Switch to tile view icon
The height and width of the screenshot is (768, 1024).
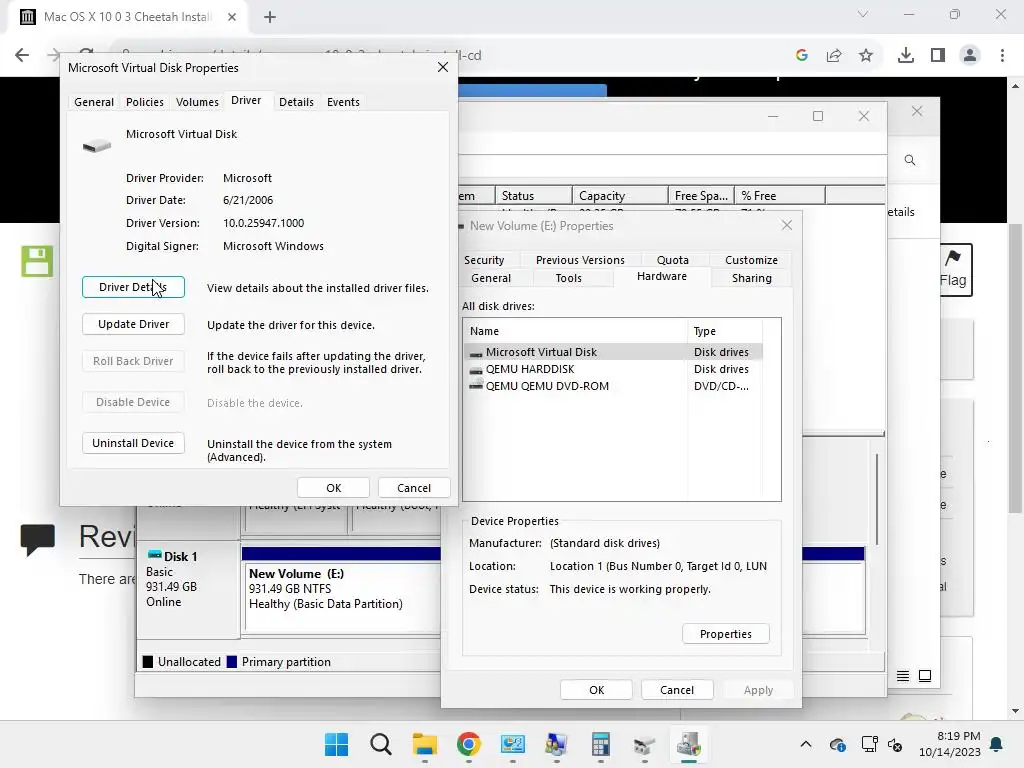925,676
